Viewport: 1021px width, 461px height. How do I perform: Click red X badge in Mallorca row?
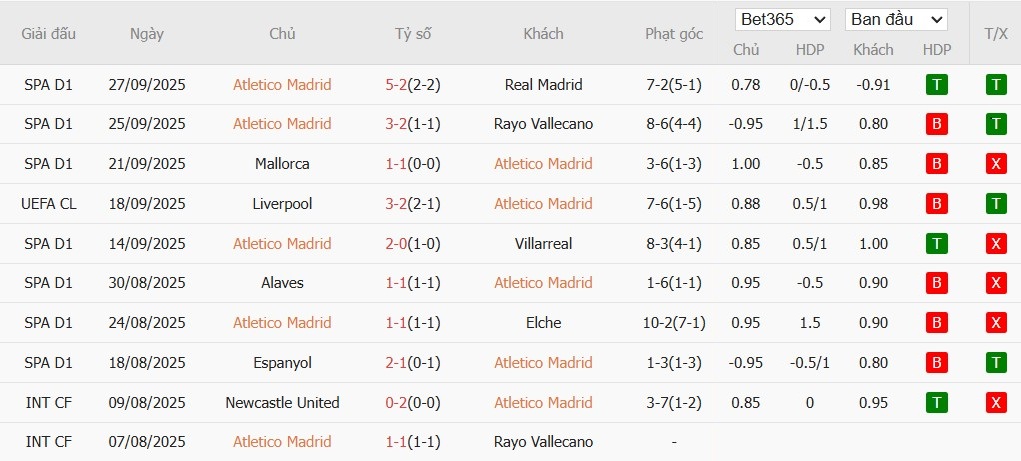click(996, 164)
